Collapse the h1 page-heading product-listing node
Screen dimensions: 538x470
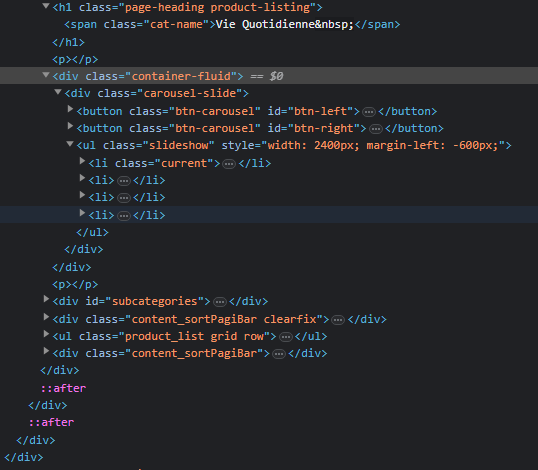[x=46, y=5]
